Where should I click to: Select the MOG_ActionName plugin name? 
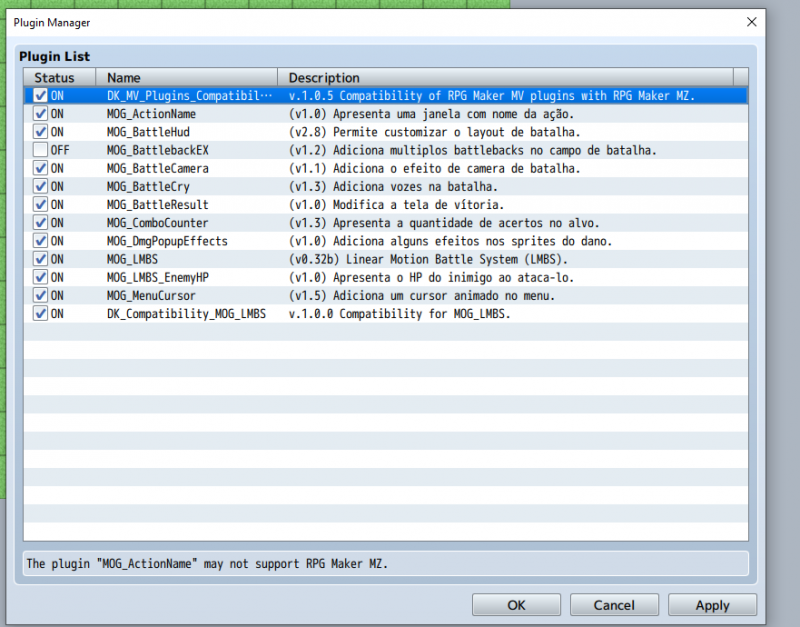(151, 114)
